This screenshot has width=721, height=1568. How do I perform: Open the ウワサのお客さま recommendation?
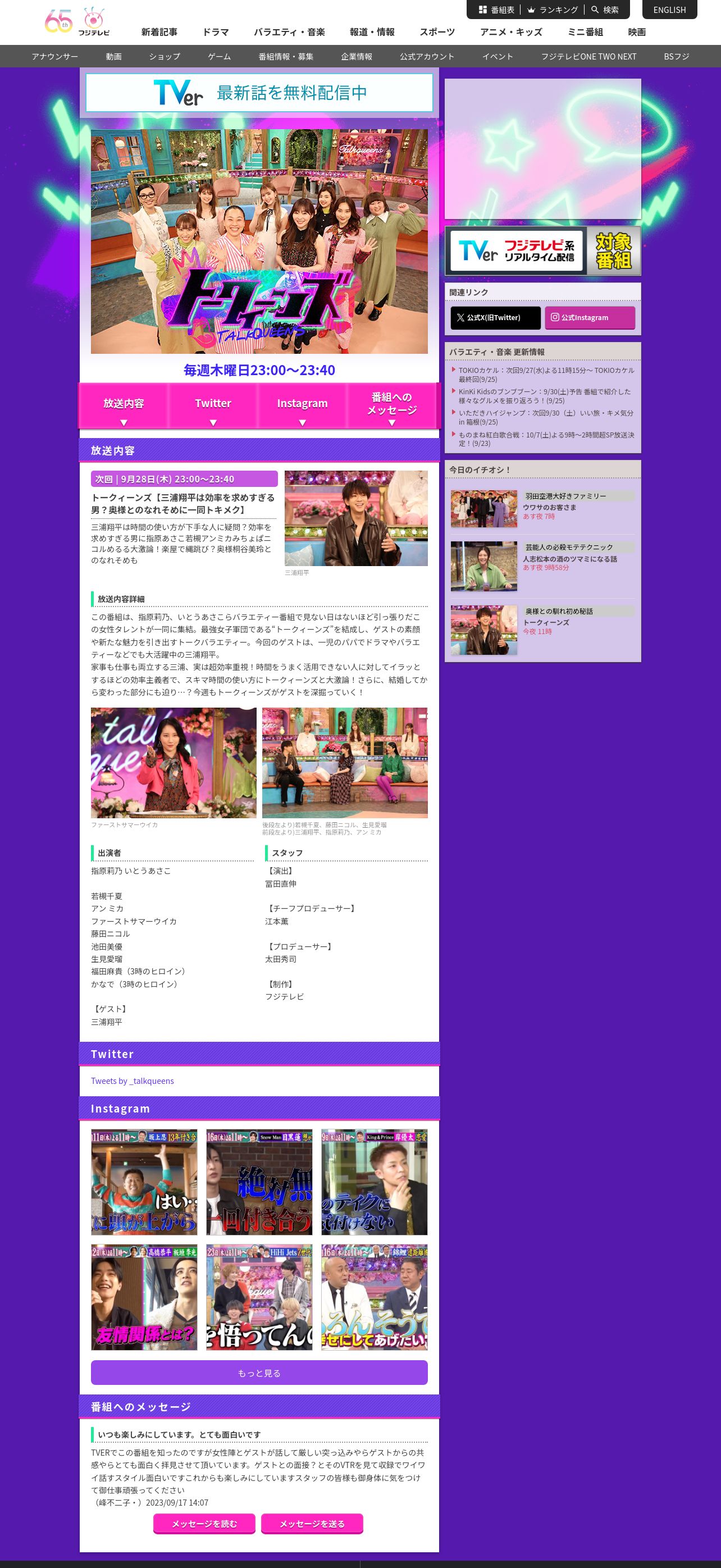tap(549, 507)
